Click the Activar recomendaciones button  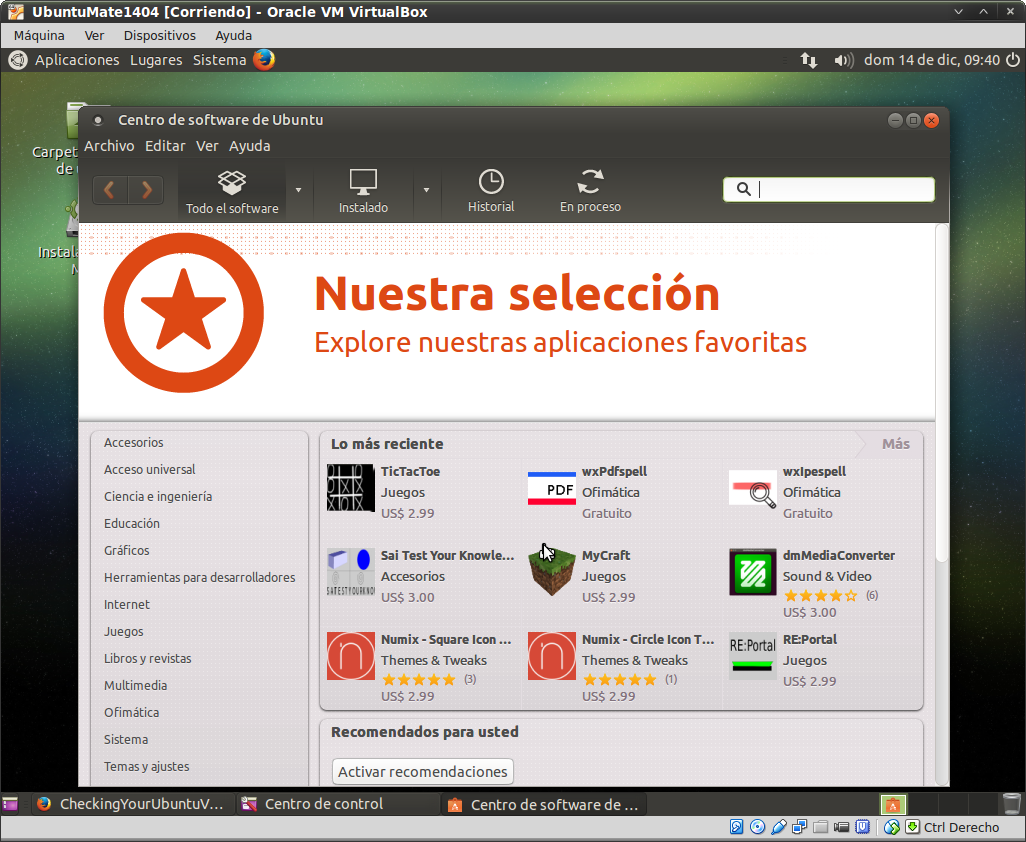(x=422, y=772)
